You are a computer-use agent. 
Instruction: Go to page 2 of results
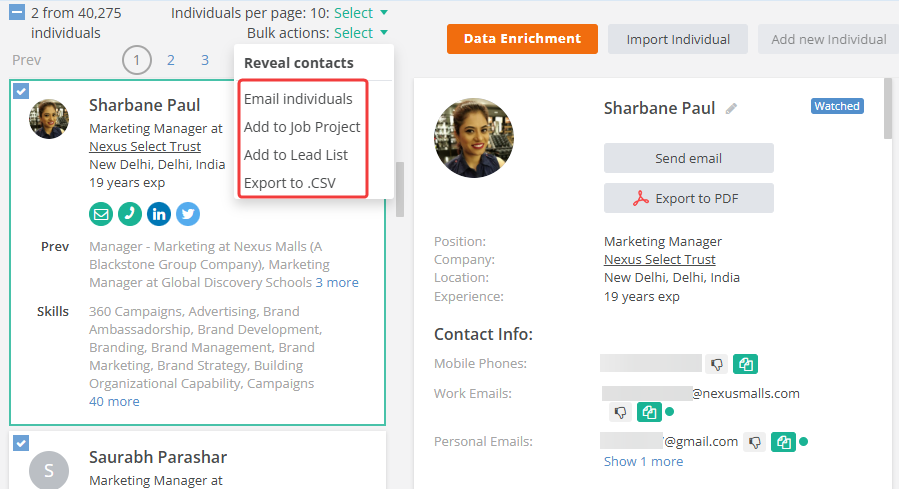(x=171, y=60)
